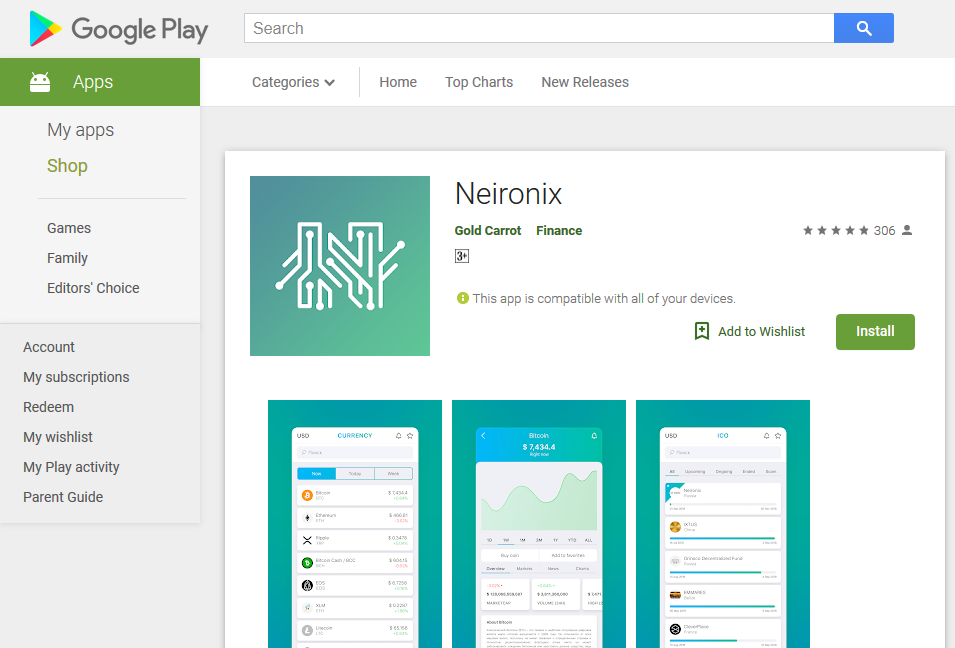955x648 pixels.
Task: Open the Editors' Choice link
Action: (x=93, y=288)
